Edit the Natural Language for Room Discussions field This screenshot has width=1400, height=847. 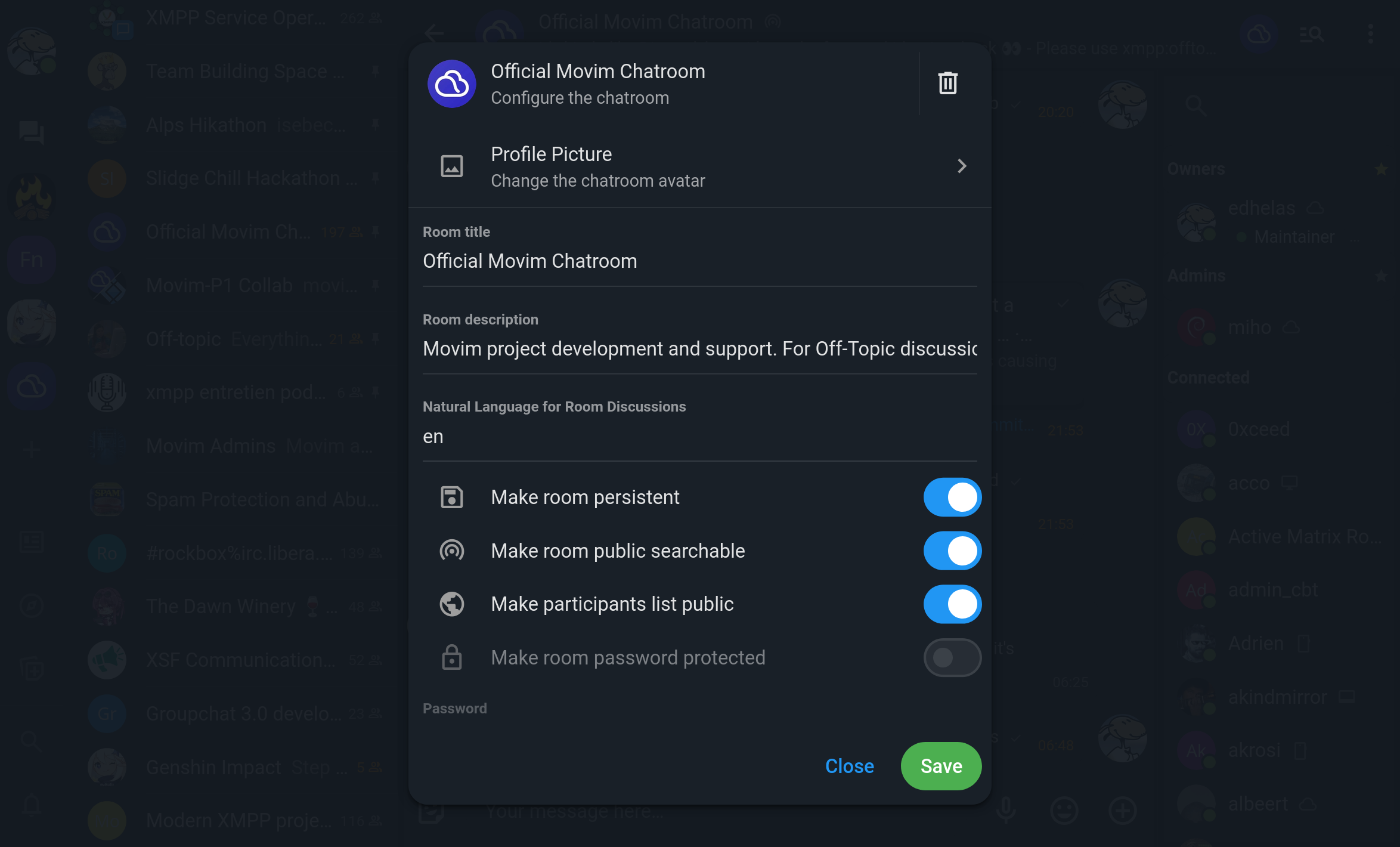coord(699,437)
